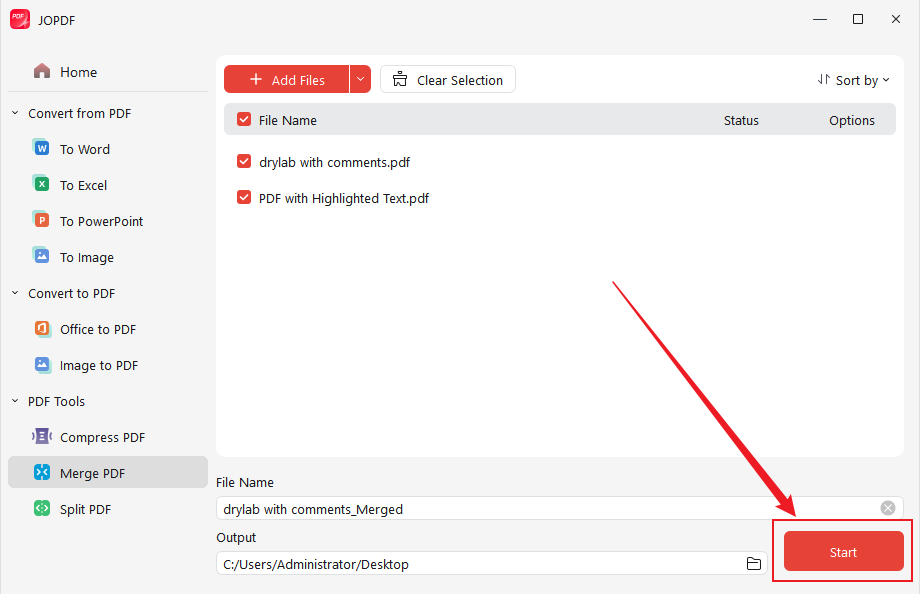
Task: Uncheck drylab with comments.pdf
Action: pos(244,162)
